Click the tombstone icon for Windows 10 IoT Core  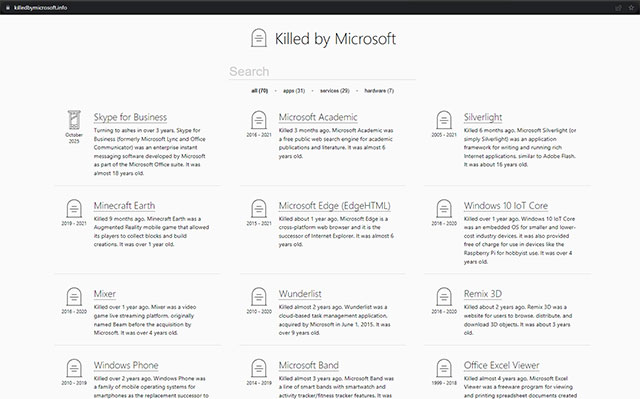[444, 208]
